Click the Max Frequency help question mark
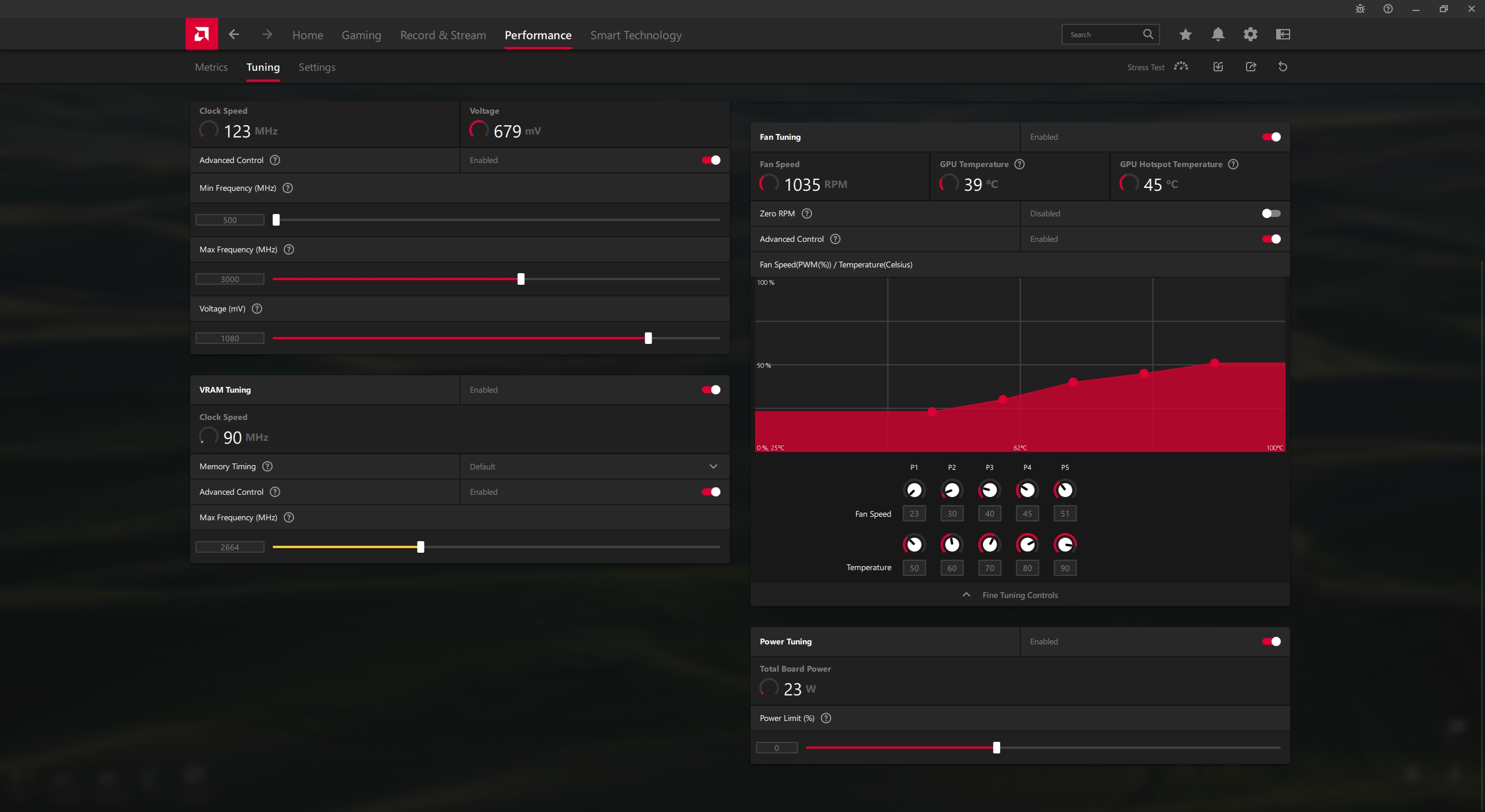1485x812 pixels. coord(289,249)
